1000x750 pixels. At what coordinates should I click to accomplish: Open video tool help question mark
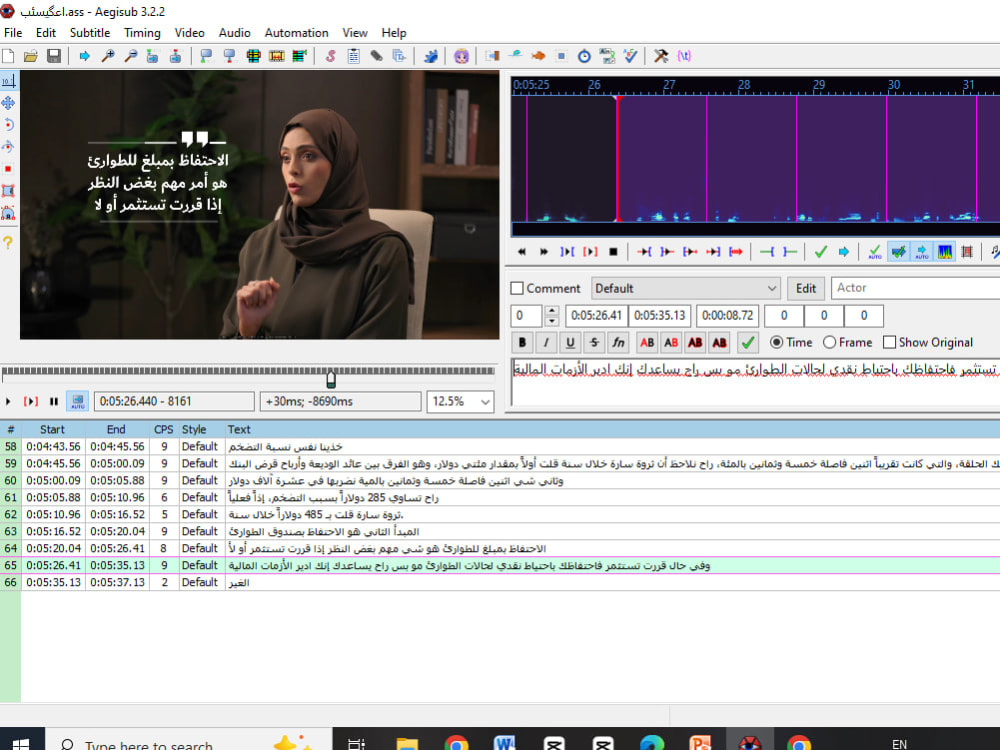pos(8,242)
